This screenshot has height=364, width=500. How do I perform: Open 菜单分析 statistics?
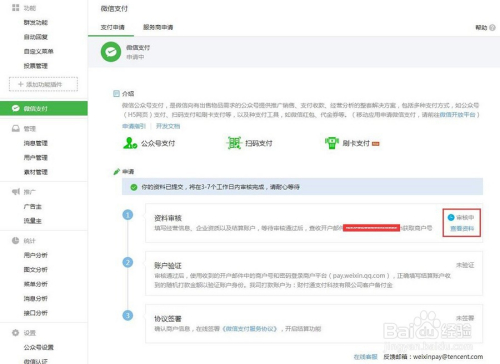36,284
